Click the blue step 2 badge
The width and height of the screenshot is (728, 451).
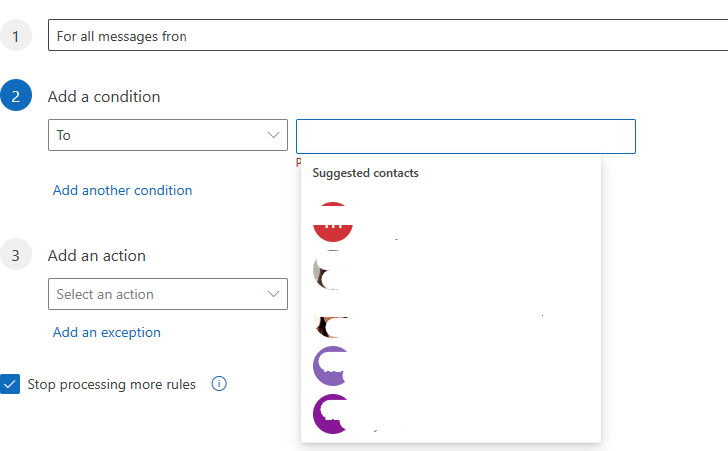tap(16, 97)
